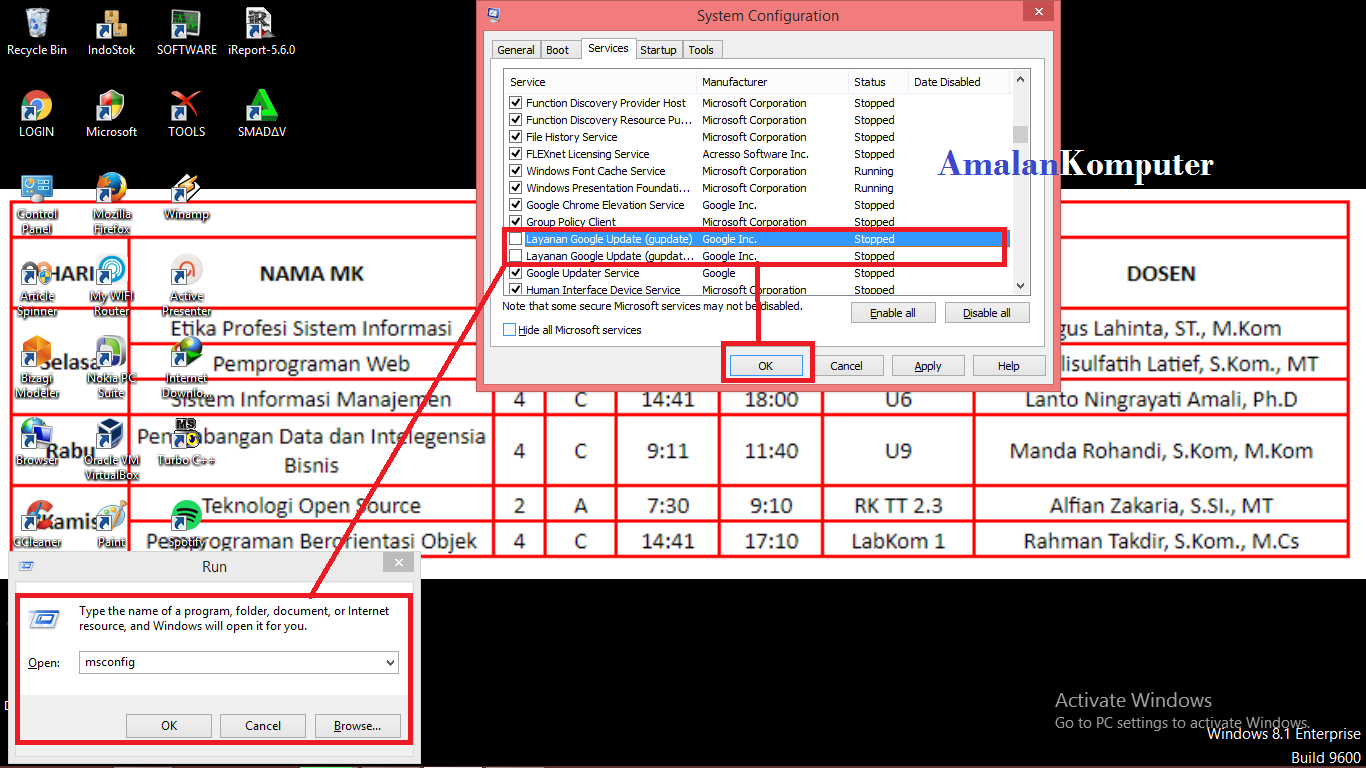Open Bizagi Modeler desktop icon

(37, 368)
